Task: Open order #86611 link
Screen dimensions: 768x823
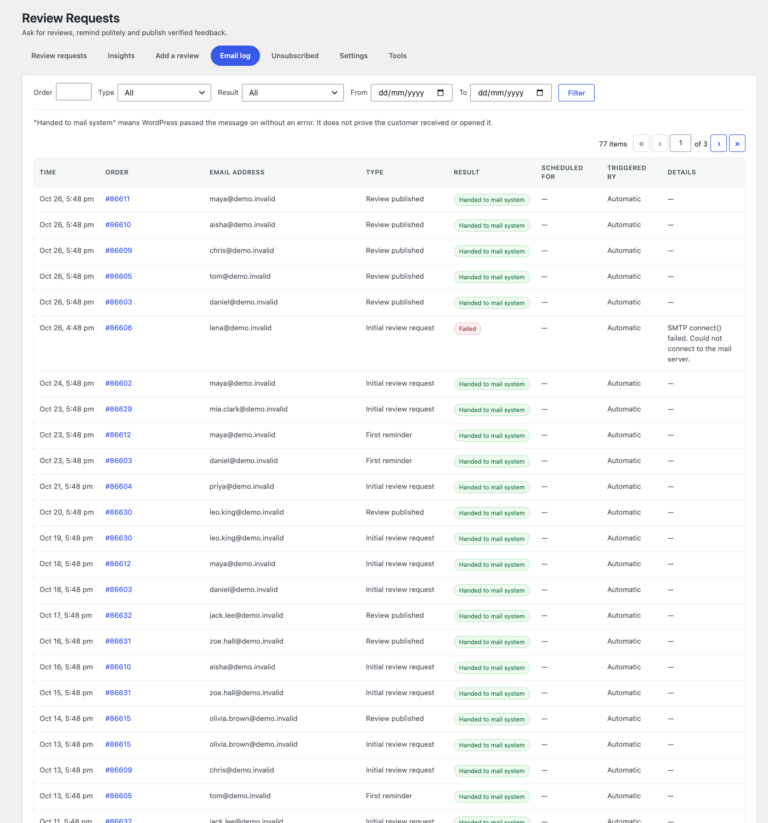Action: click(x=118, y=199)
